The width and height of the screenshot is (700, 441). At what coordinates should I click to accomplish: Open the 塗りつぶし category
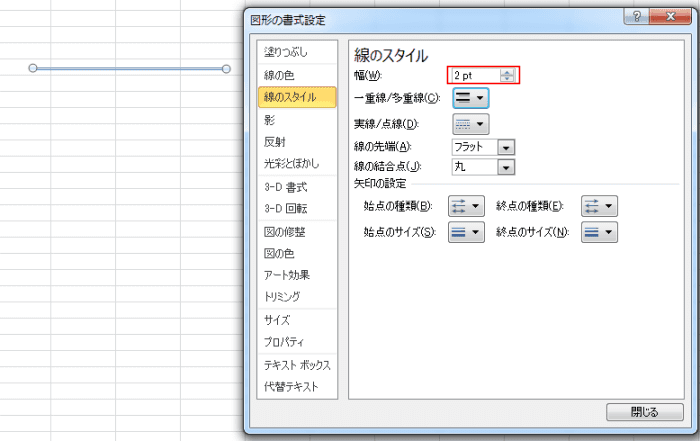(x=297, y=52)
